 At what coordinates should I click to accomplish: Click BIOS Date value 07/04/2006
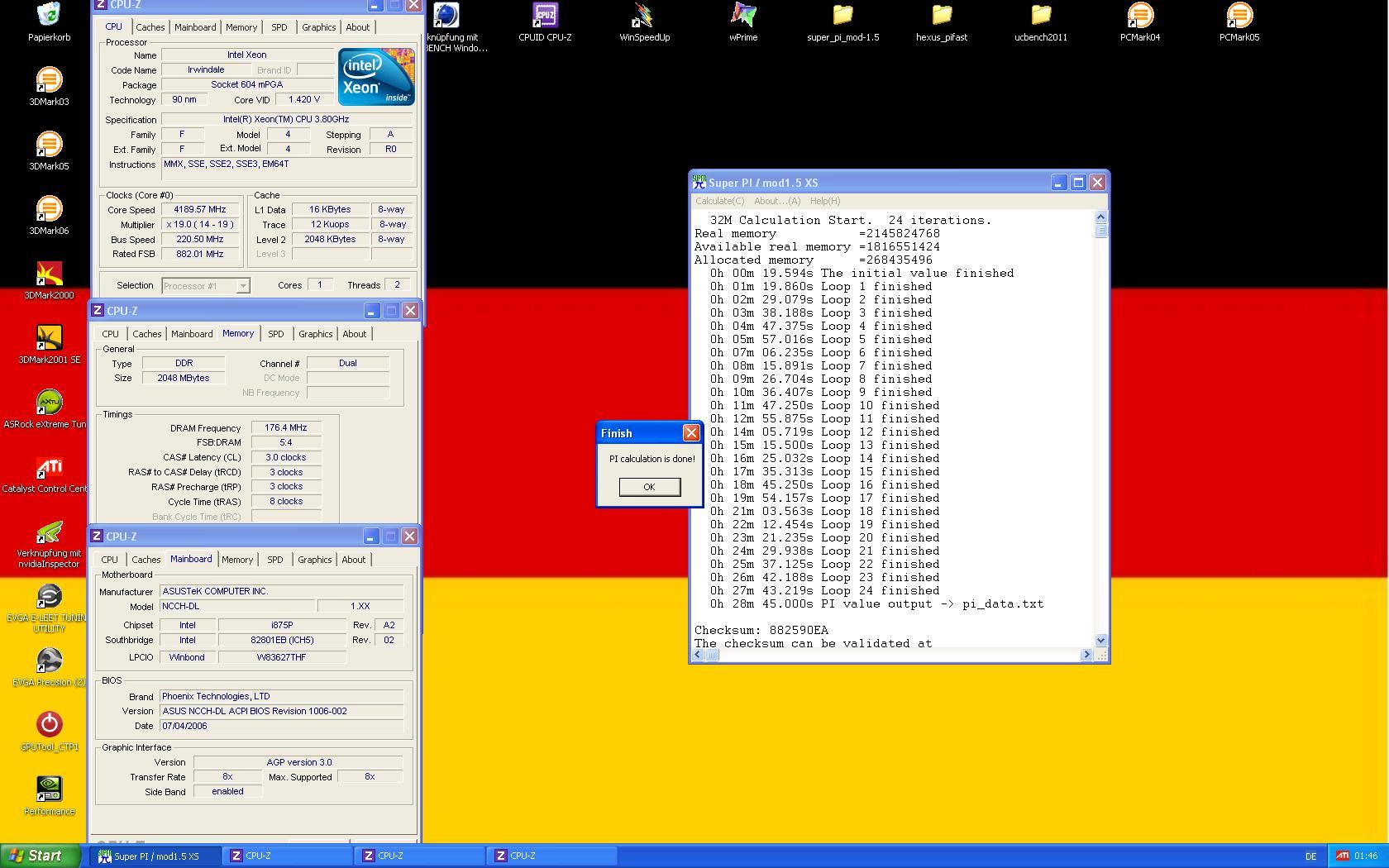[x=282, y=726]
